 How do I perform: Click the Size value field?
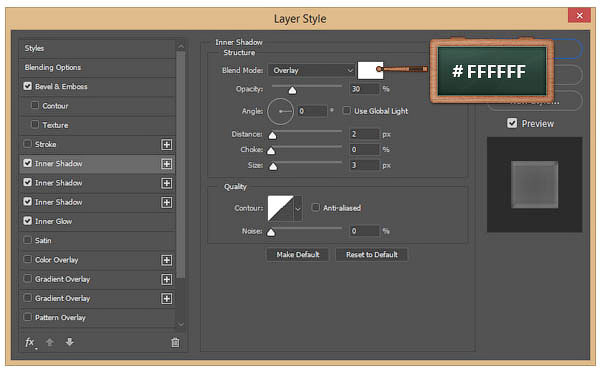(x=365, y=165)
